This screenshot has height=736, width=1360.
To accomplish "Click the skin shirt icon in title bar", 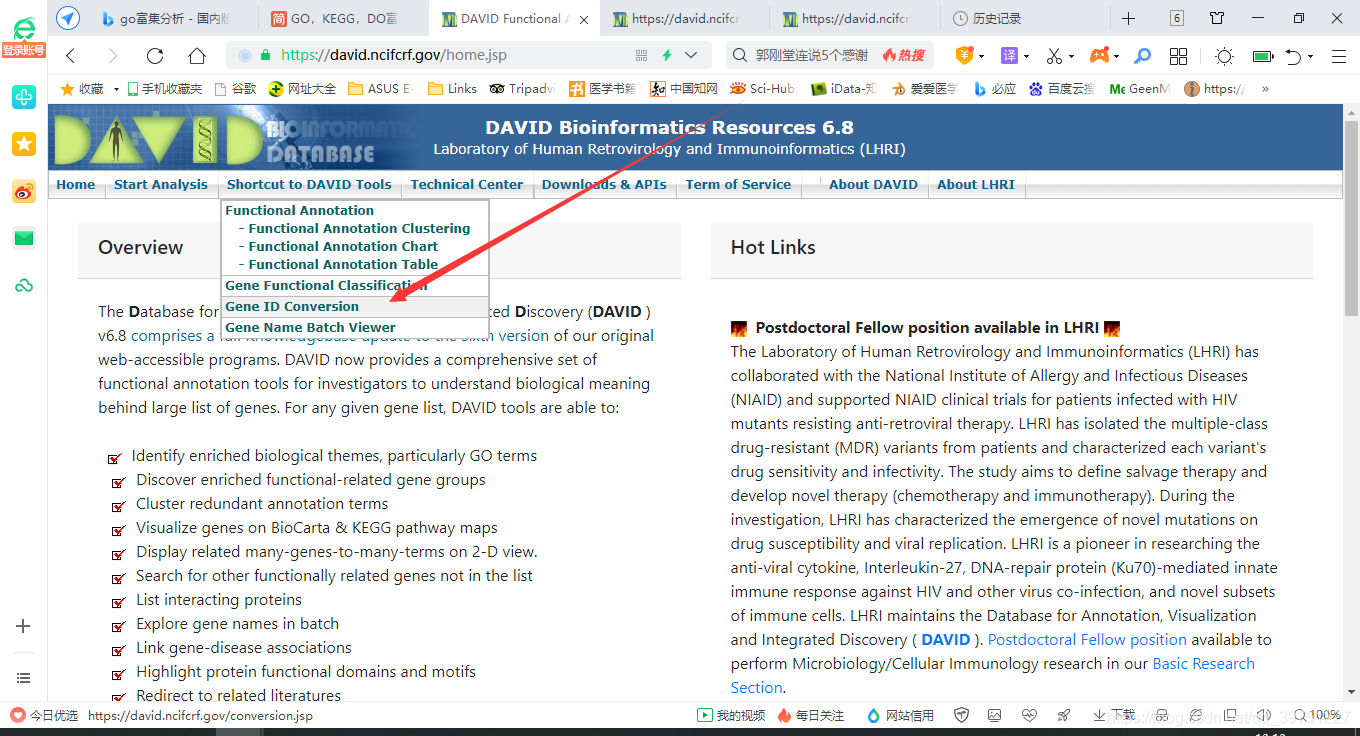I will click(1217, 18).
